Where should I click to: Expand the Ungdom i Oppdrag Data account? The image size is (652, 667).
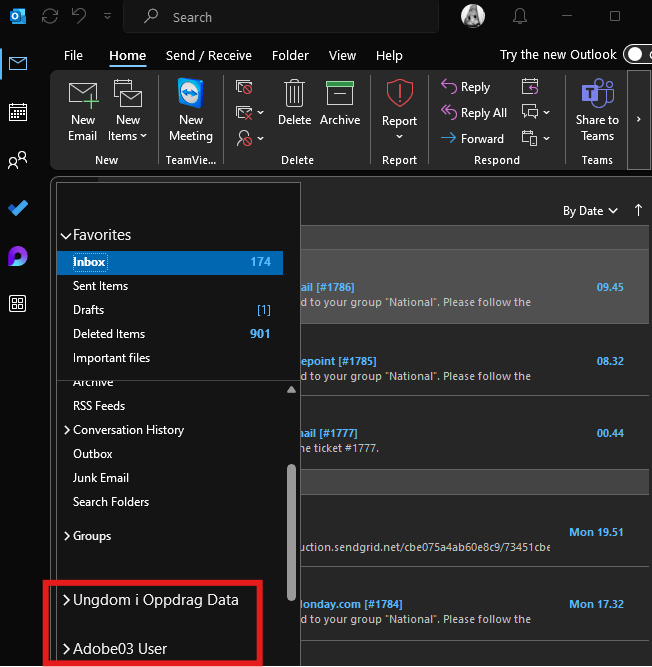[x=66, y=601]
